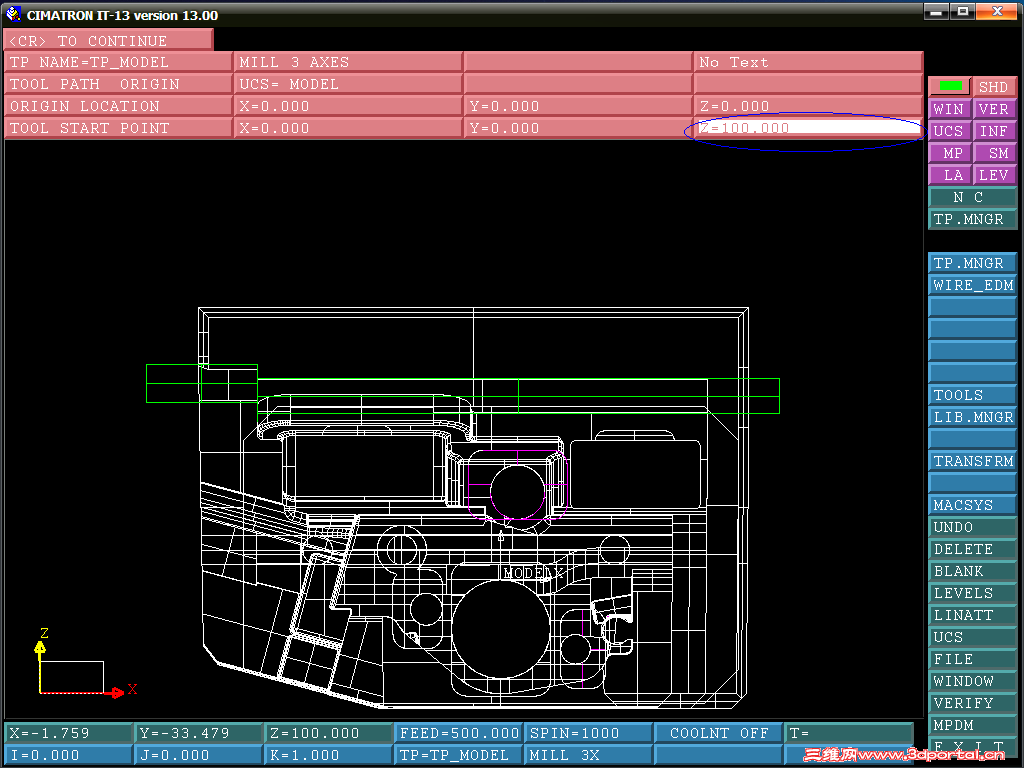Viewport: 1024px width, 768px height.
Task: Click the INF info button
Action: (995, 131)
